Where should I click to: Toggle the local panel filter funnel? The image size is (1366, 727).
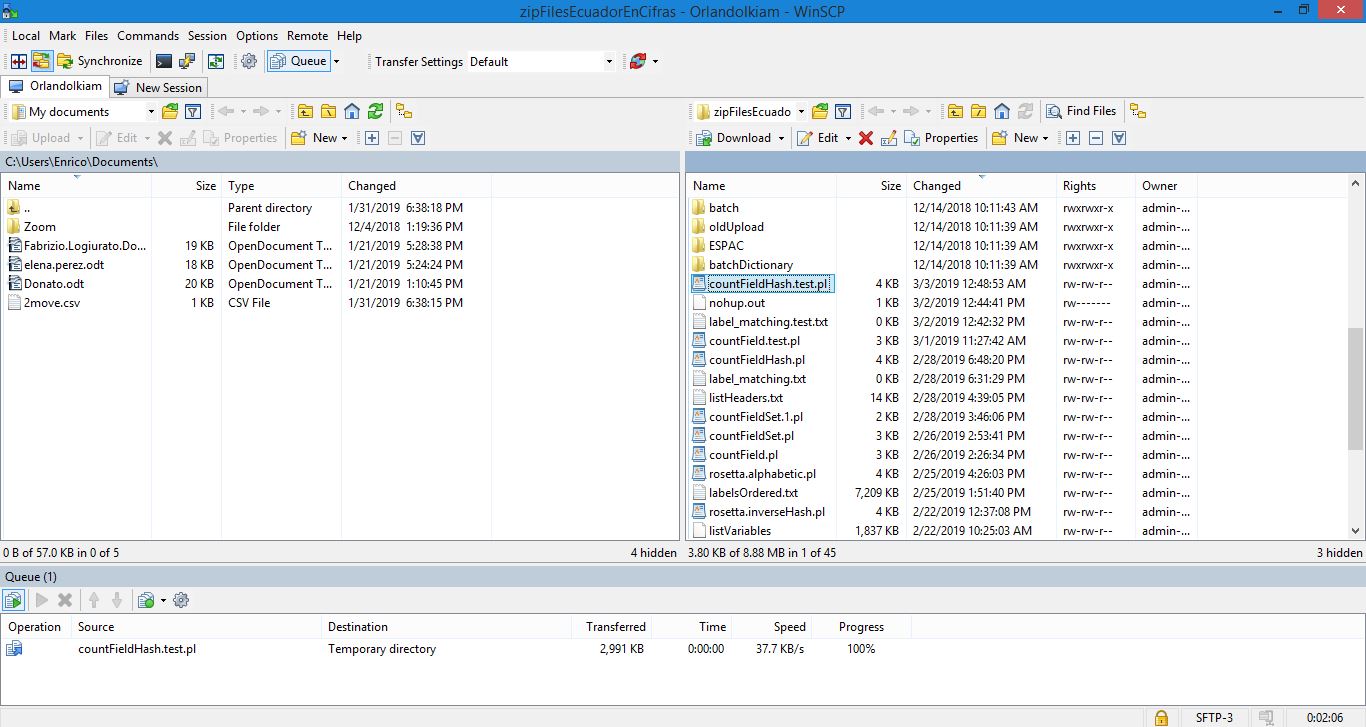(193, 111)
